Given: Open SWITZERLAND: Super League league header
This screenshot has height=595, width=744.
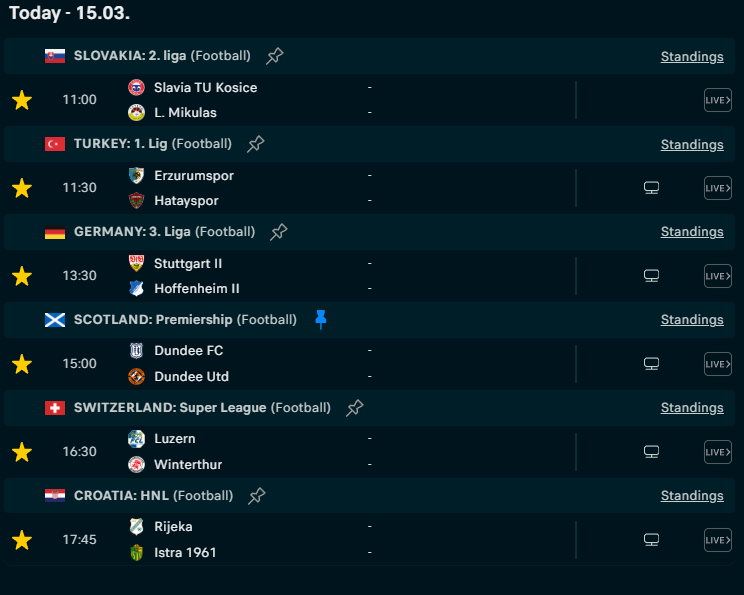Looking at the screenshot, I should point(170,408).
